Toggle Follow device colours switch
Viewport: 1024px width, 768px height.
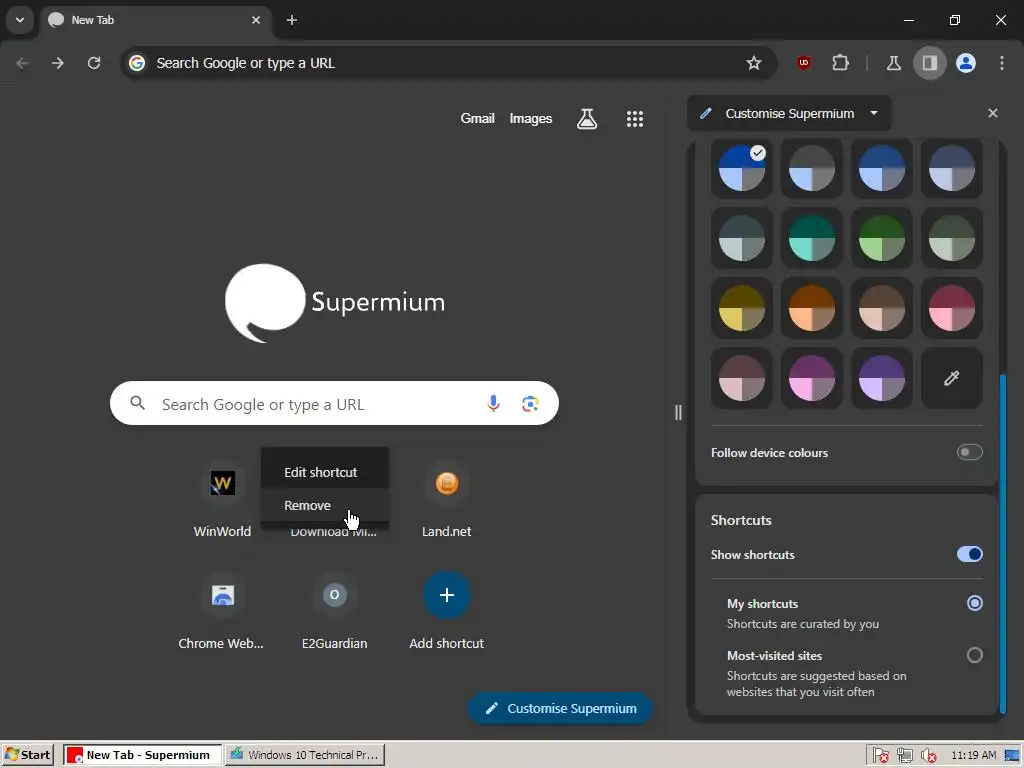[969, 452]
